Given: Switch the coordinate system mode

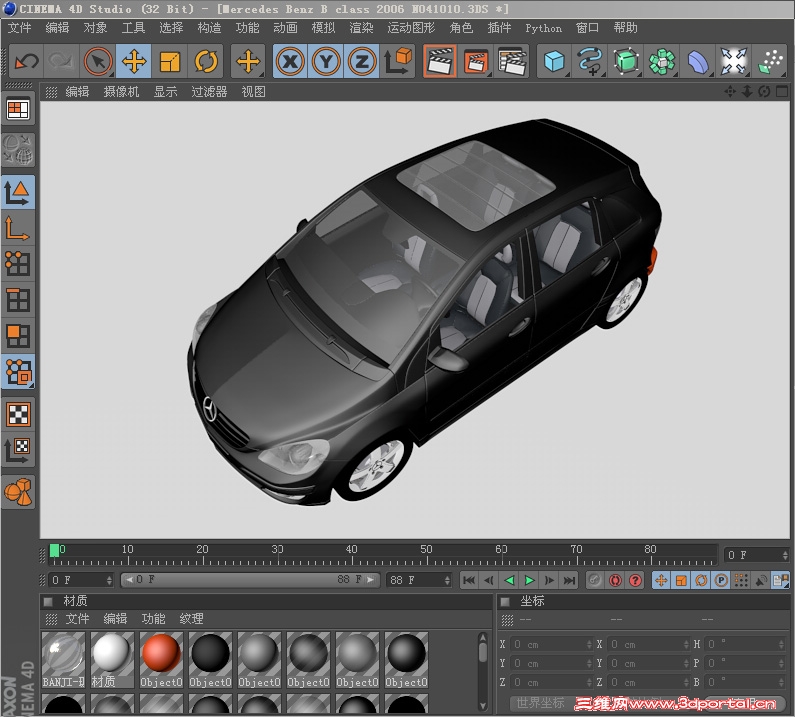Looking at the screenshot, I should 398,61.
